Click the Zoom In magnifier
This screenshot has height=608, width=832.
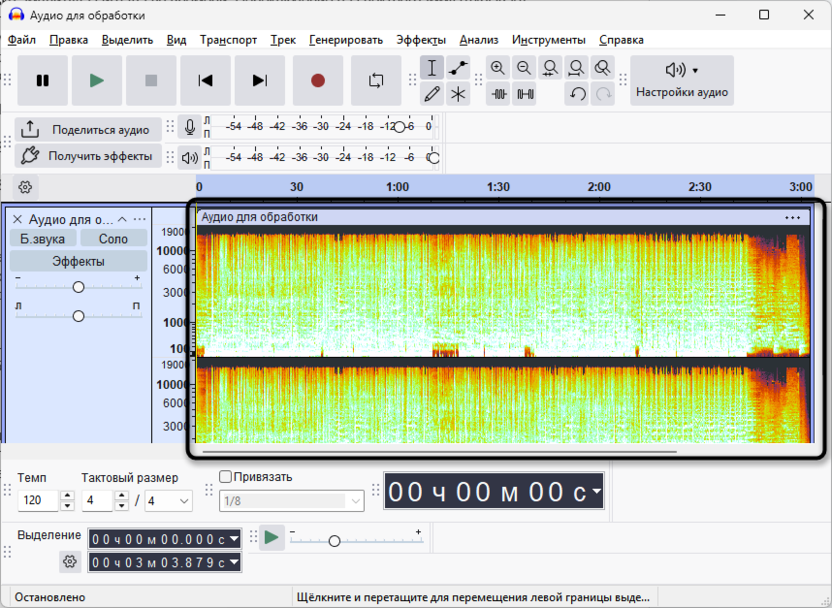point(498,68)
